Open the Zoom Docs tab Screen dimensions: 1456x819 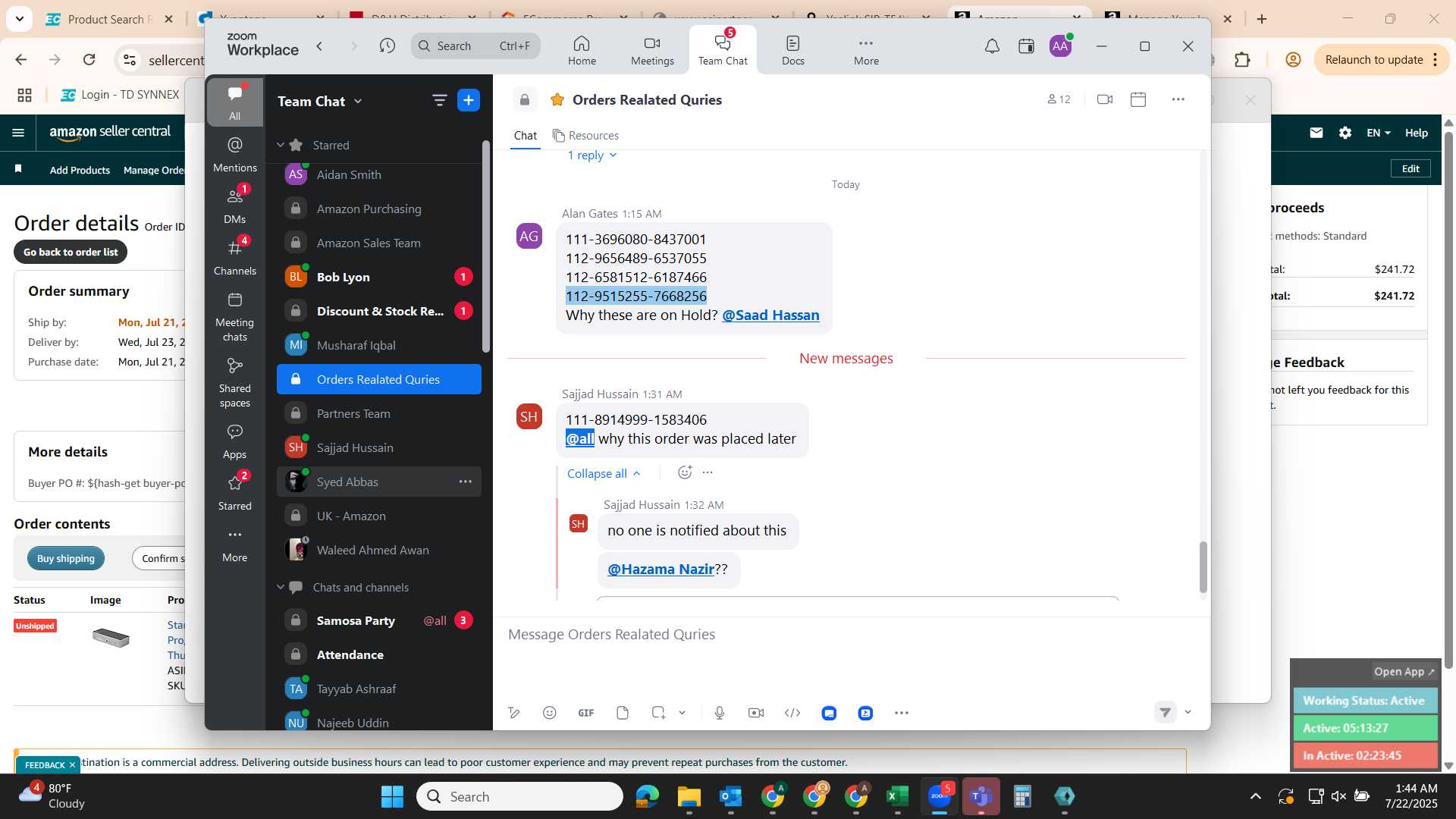(x=793, y=50)
